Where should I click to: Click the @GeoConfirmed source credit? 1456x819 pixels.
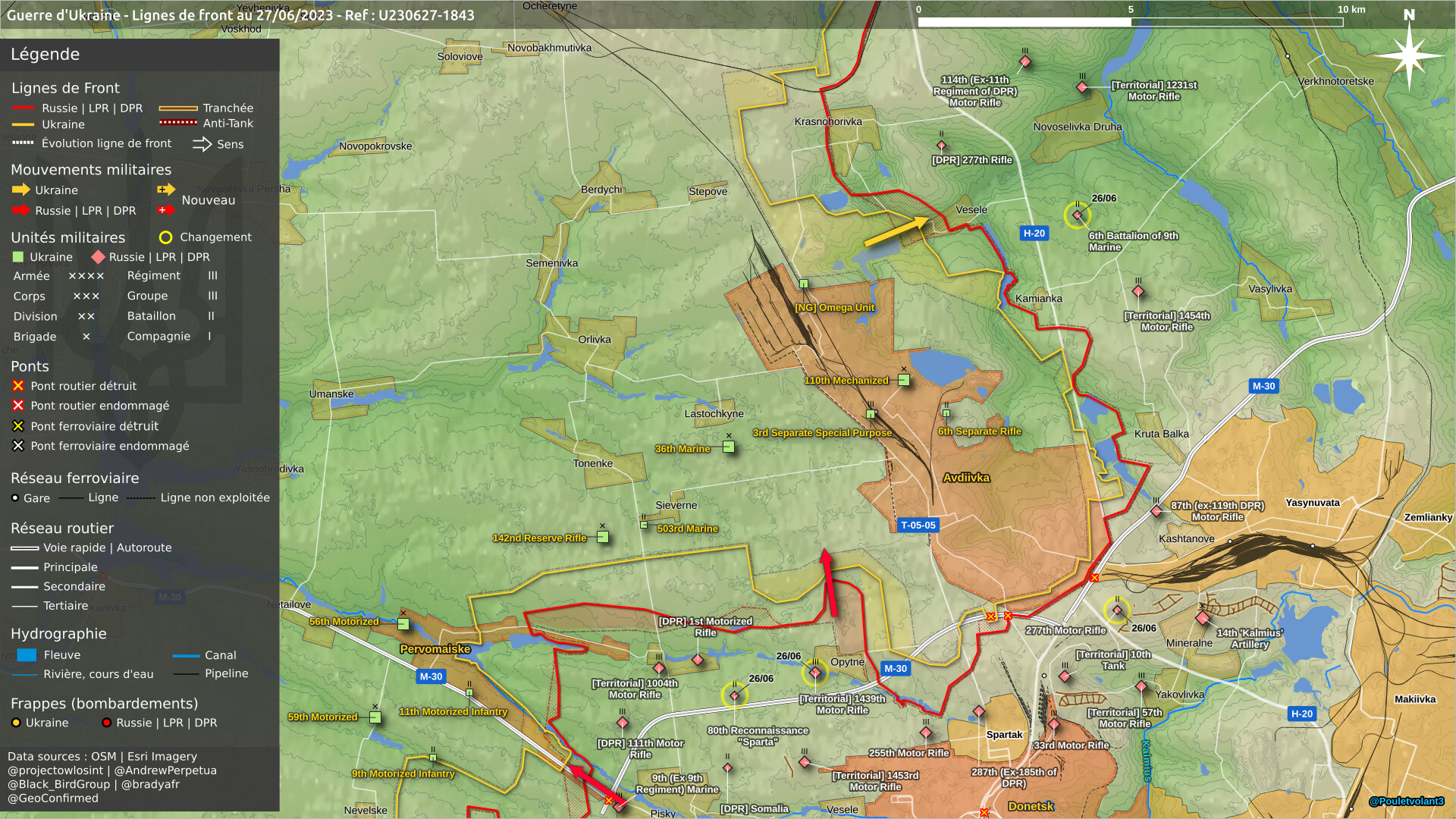tap(53, 798)
